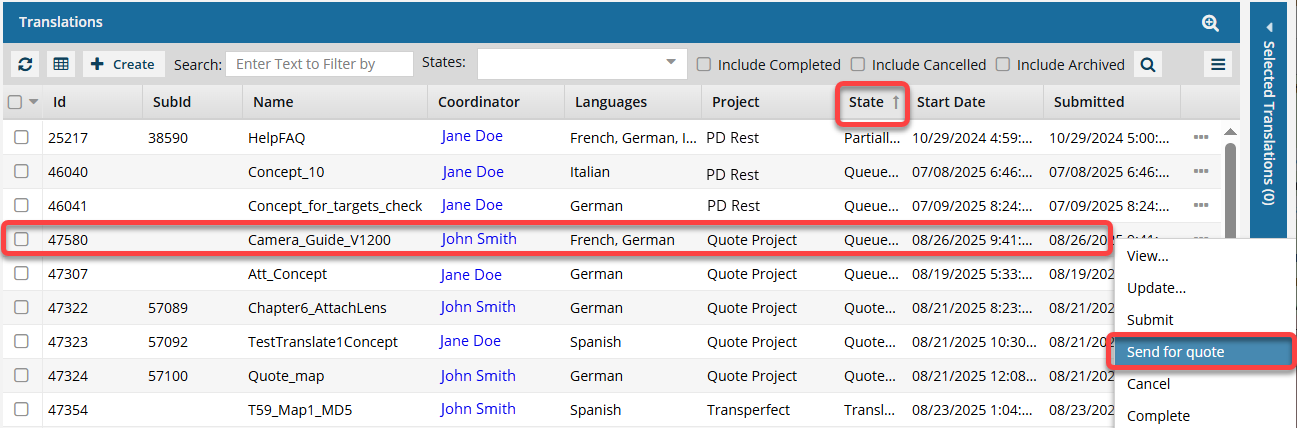Choose Send for quote from context menu
This screenshot has width=1297, height=428.
pyautogui.click(x=1175, y=352)
